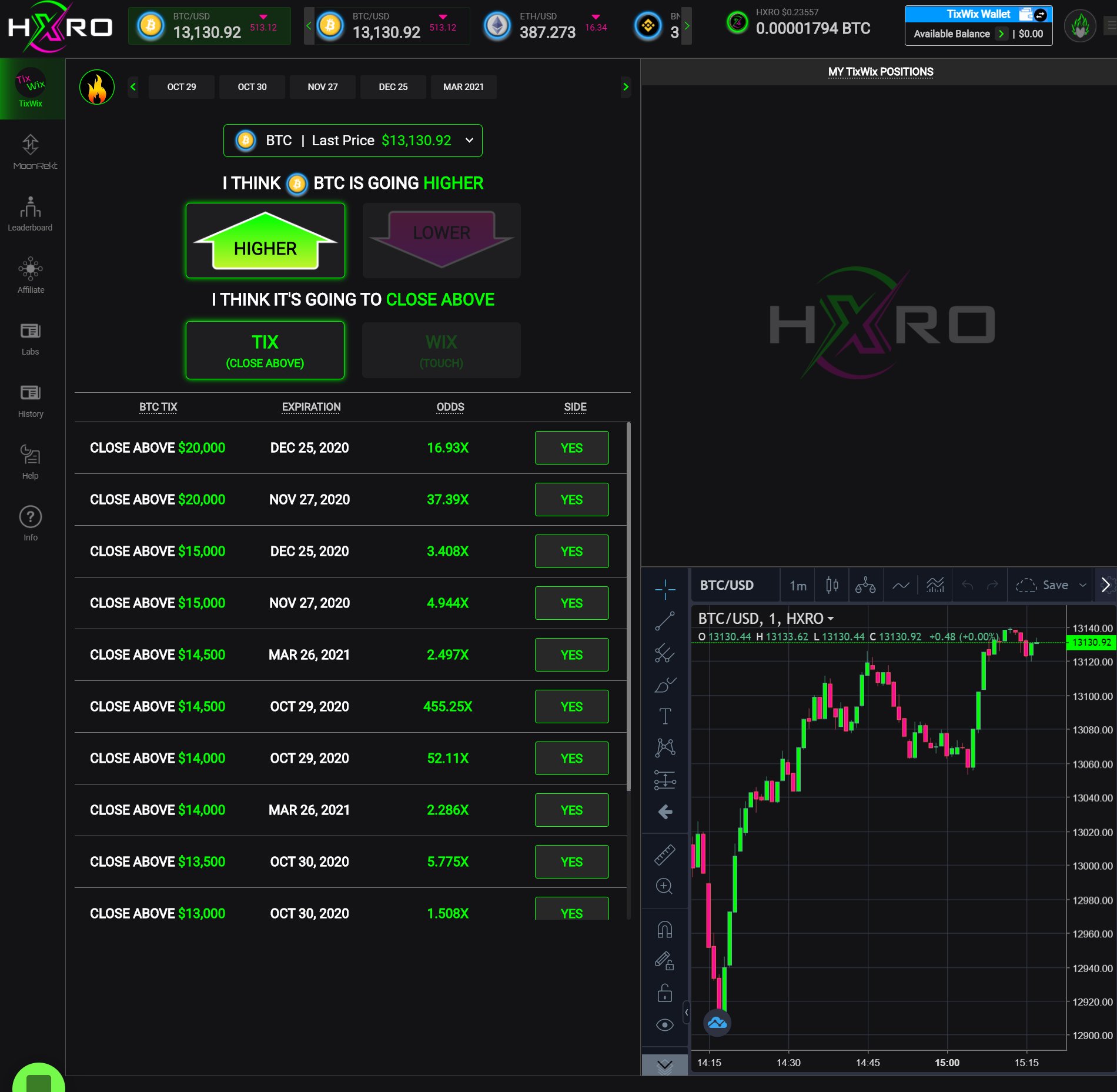Choose the TIX (Close Above) option
The width and height of the screenshot is (1117, 1092).
point(265,350)
